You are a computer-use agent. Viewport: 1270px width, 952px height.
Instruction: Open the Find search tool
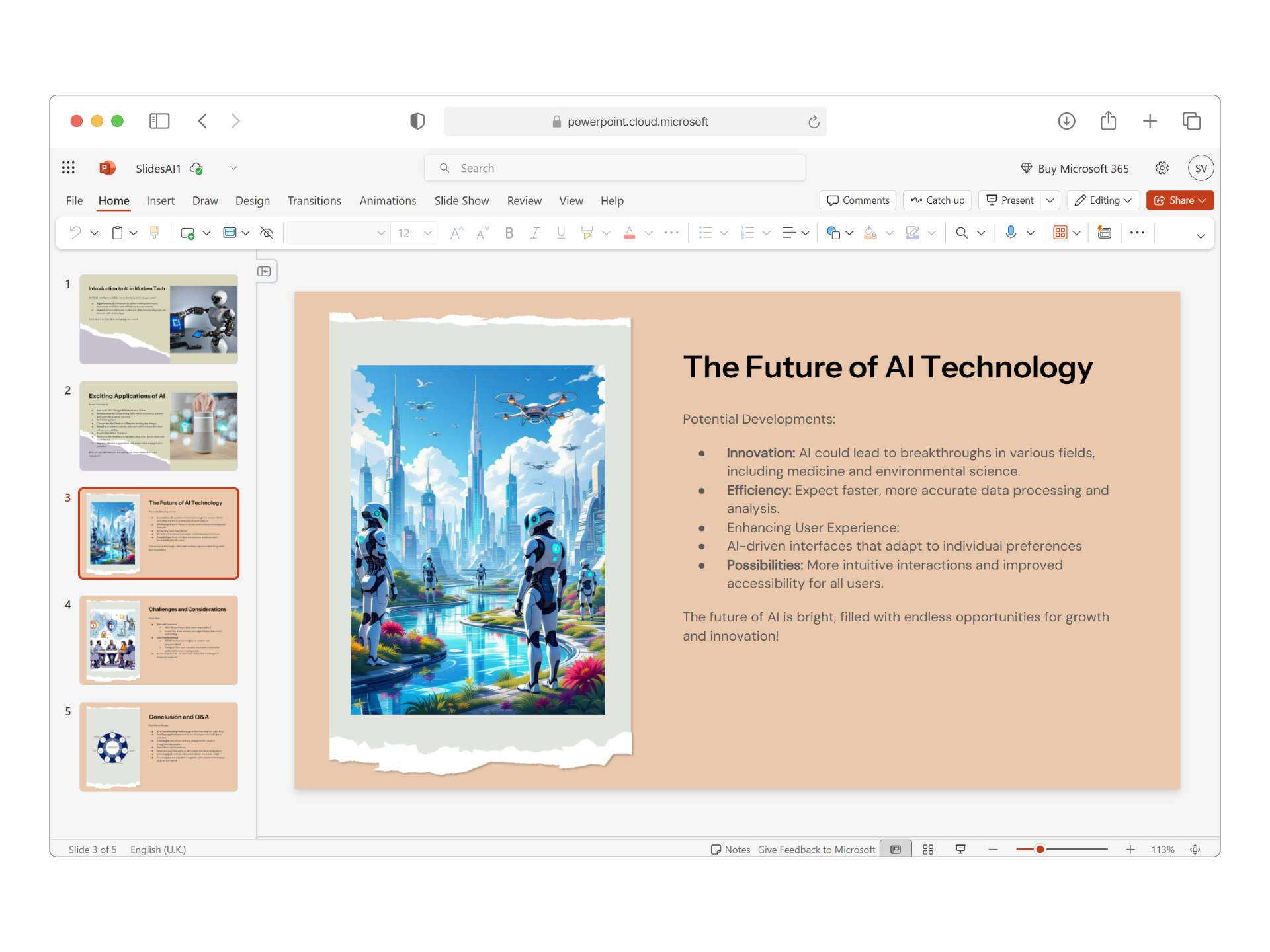click(x=962, y=233)
